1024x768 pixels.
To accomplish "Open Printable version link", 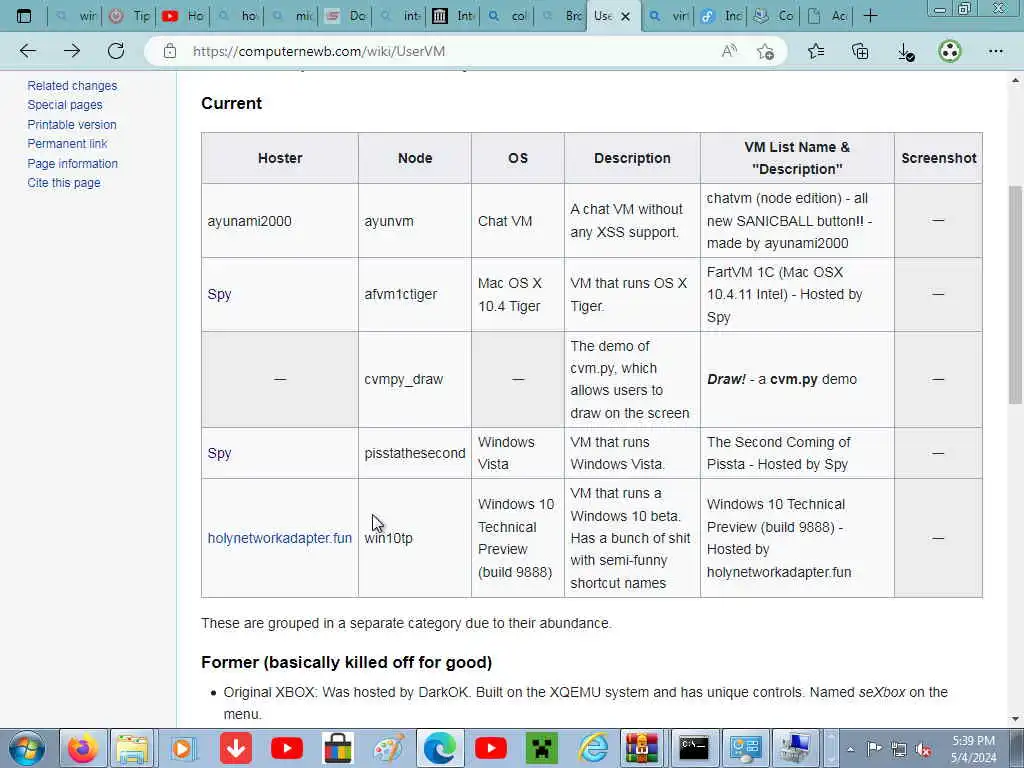I will (x=72, y=124).
